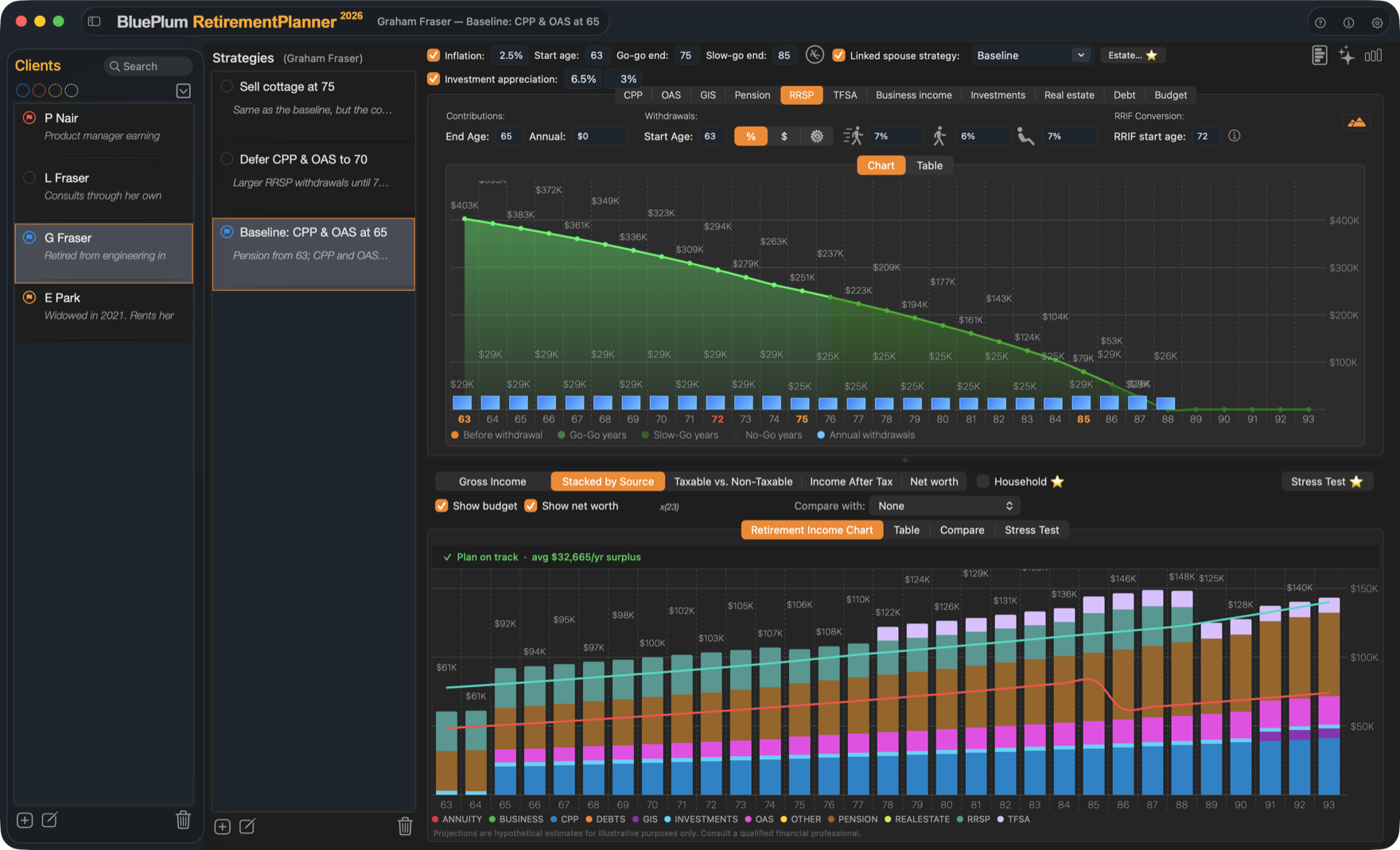Switch RRSP view to Table
This screenshot has width=1400, height=850.
(929, 165)
